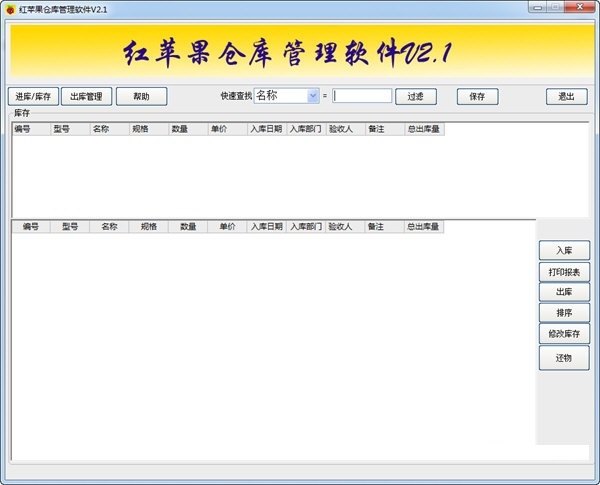Click the 入库 button on right panel
This screenshot has width=600, height=485.
click(564, 251)
